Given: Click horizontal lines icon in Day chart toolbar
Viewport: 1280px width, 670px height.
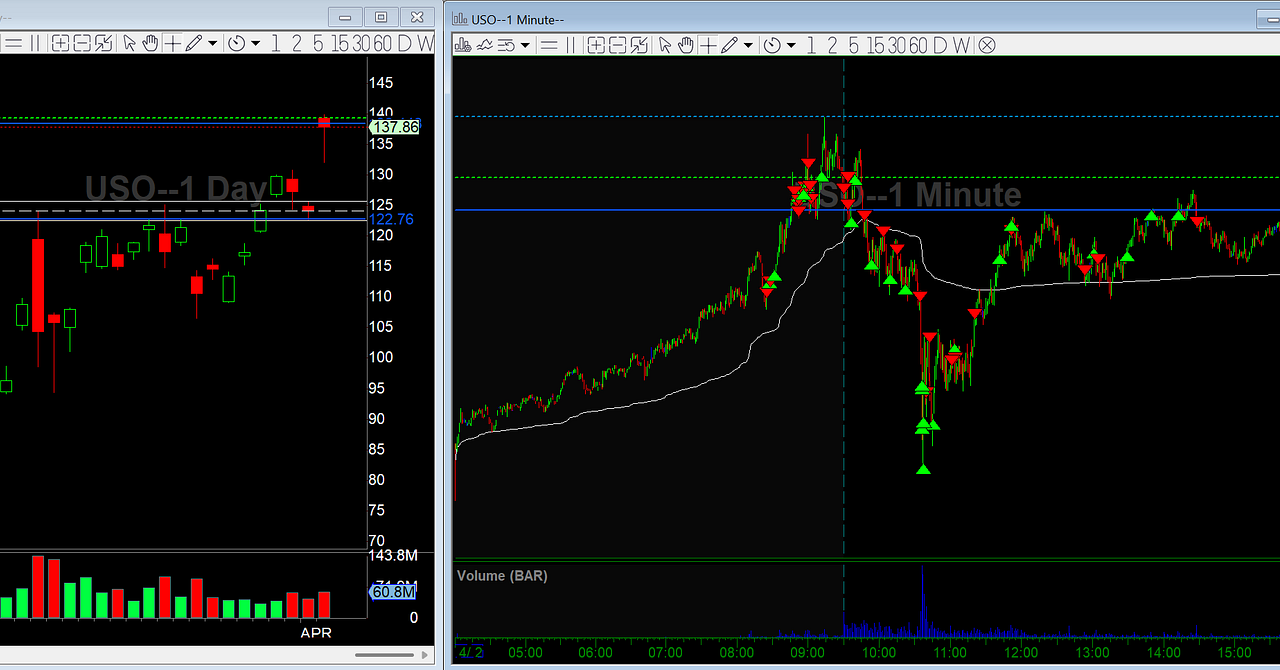Looking at the screenshot, I should point(13,43).
